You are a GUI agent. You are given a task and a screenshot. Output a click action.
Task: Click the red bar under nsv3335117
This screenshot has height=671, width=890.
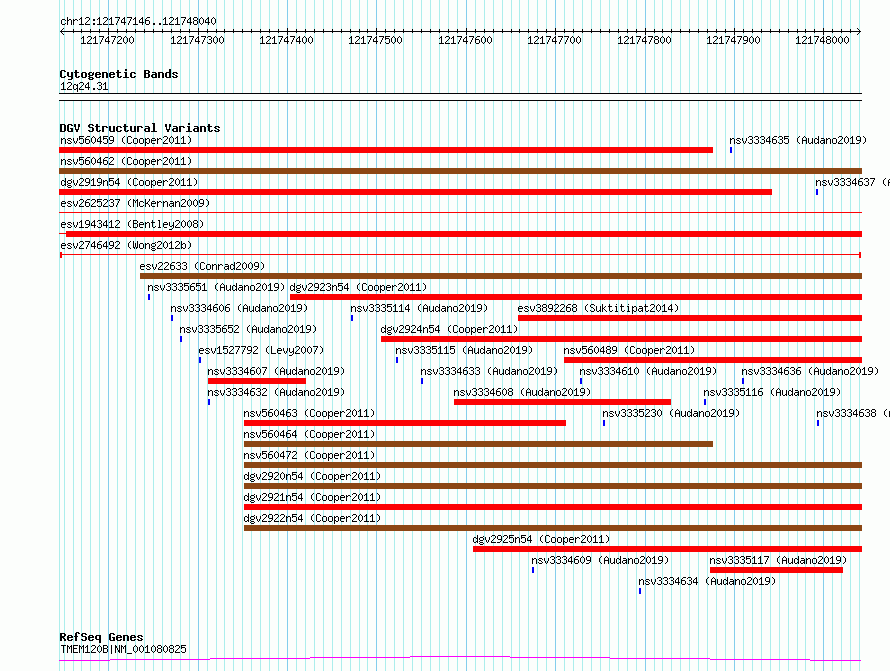click(776, 570)
